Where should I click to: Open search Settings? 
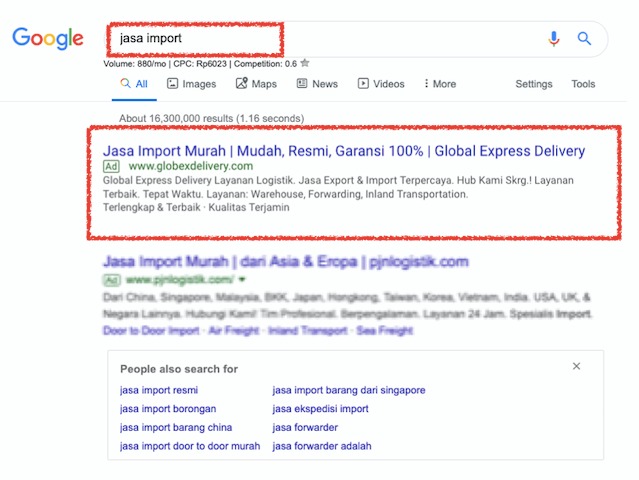[533, 84]
